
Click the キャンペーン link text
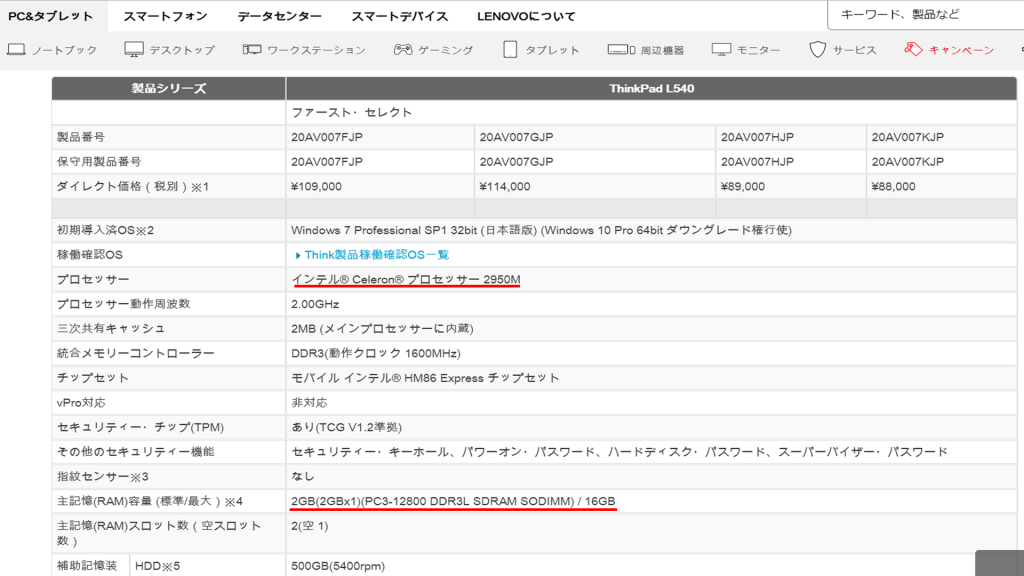pos(961,50)
